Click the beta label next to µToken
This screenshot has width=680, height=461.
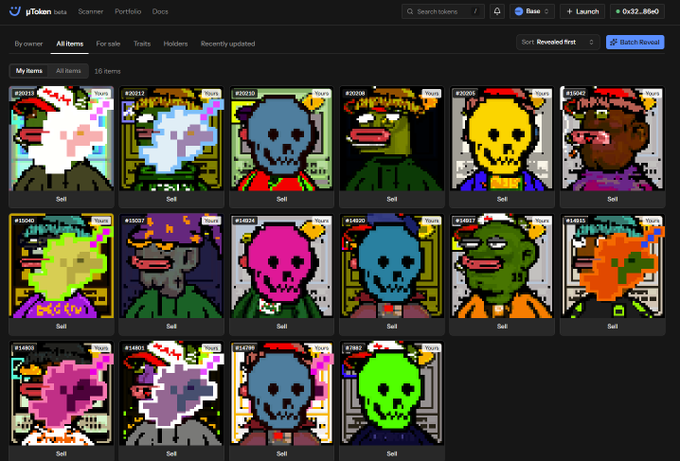point(60,12)
